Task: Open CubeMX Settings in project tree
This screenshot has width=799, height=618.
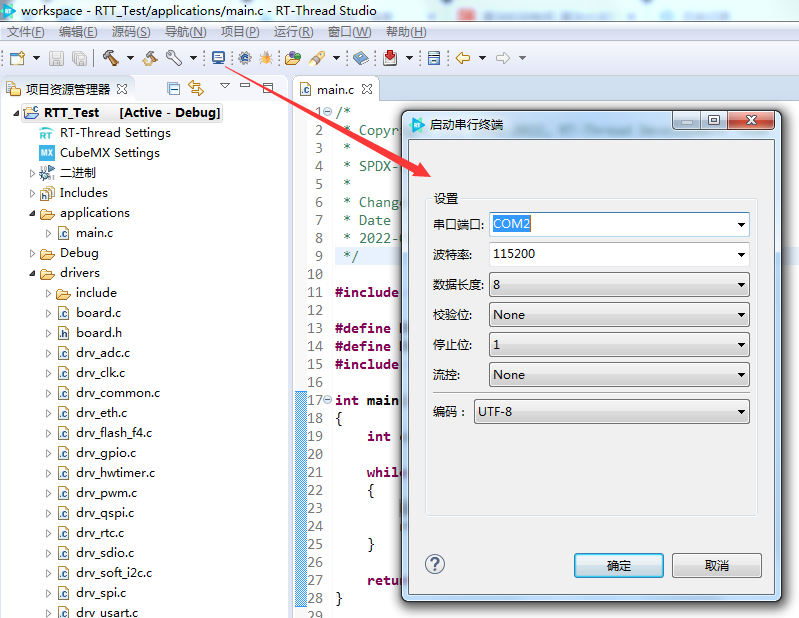Action: pos(109,152)
